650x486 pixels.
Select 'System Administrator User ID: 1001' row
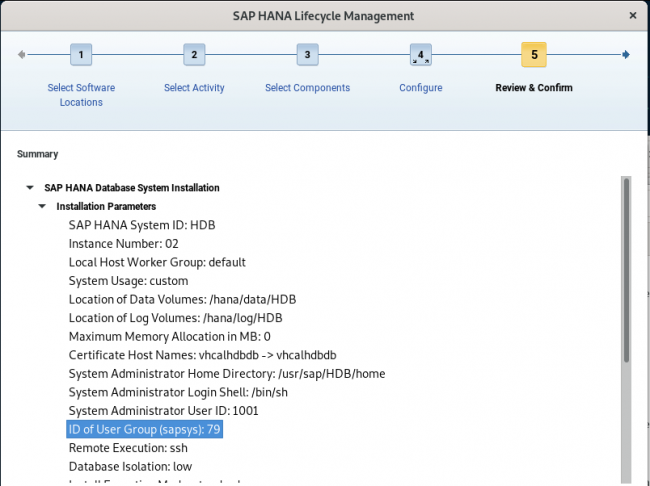pos(163,411)
